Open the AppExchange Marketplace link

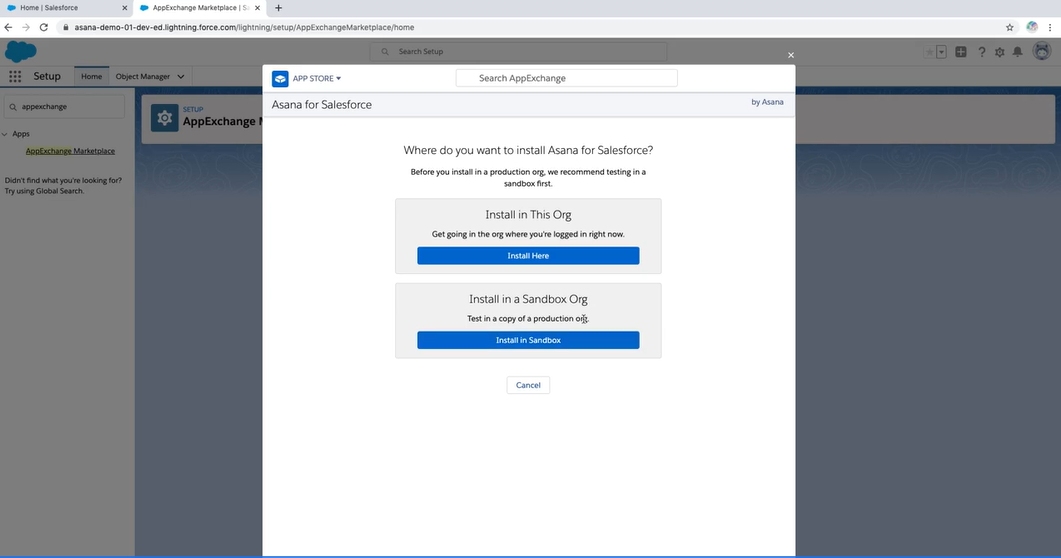(70, 151)
